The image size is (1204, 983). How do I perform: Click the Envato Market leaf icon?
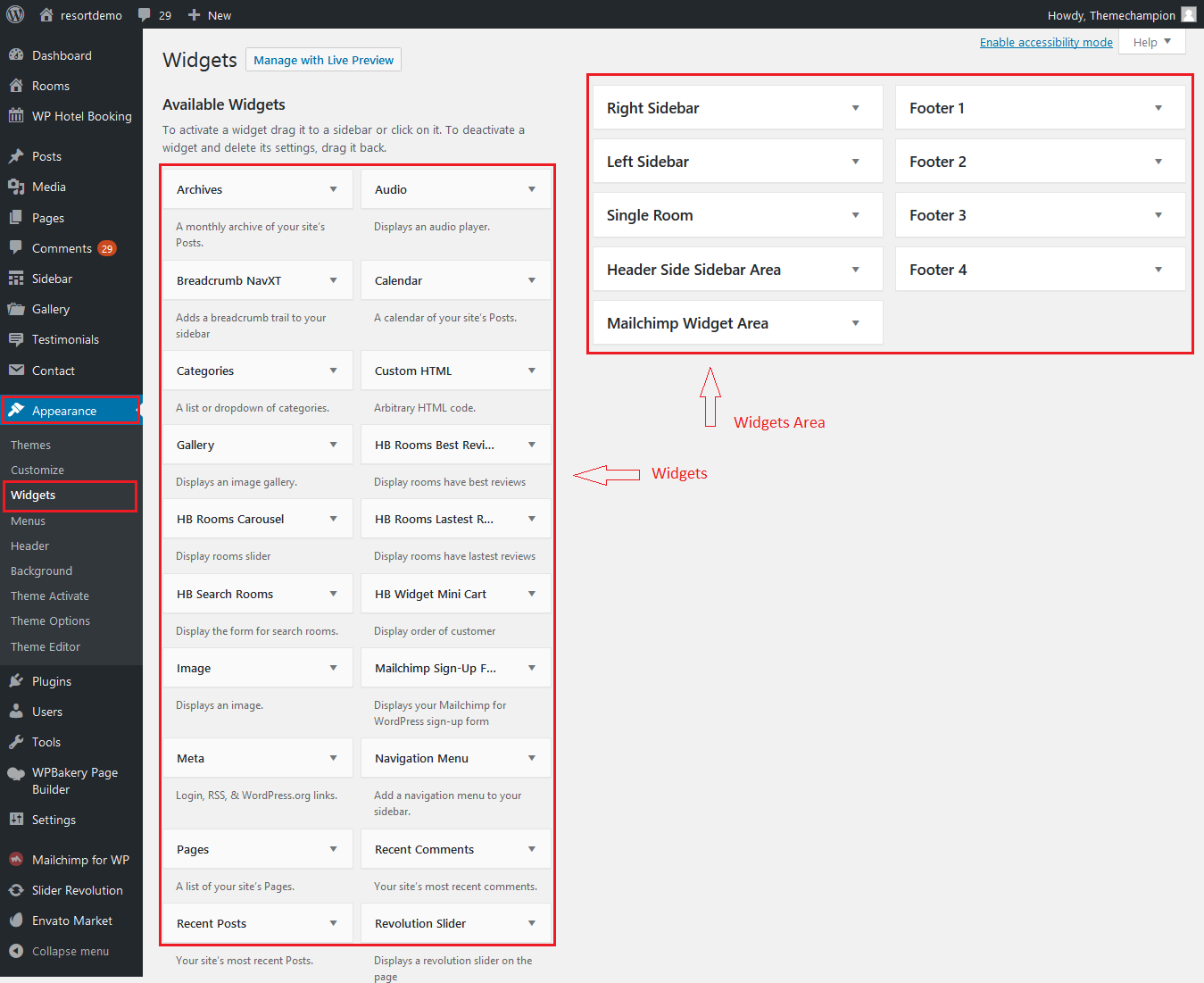16,921
